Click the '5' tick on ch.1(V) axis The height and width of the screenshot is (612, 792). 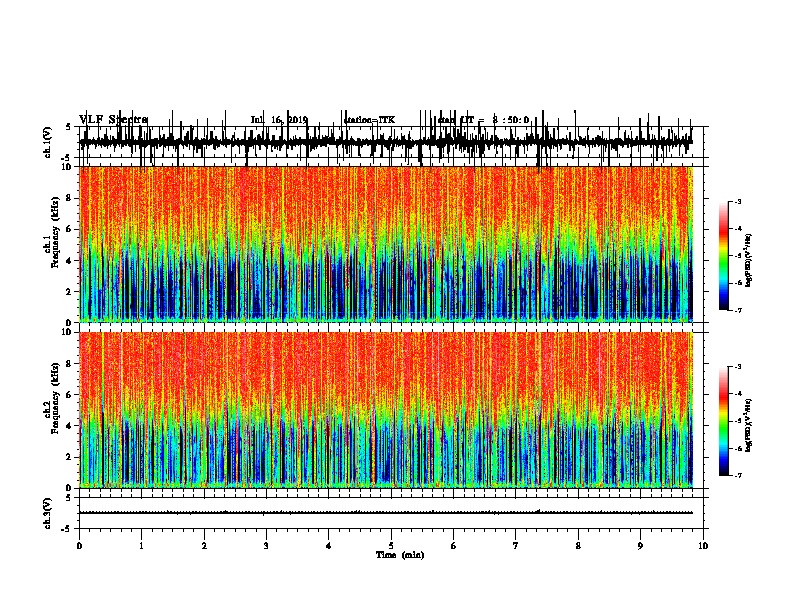pos(69,127)
